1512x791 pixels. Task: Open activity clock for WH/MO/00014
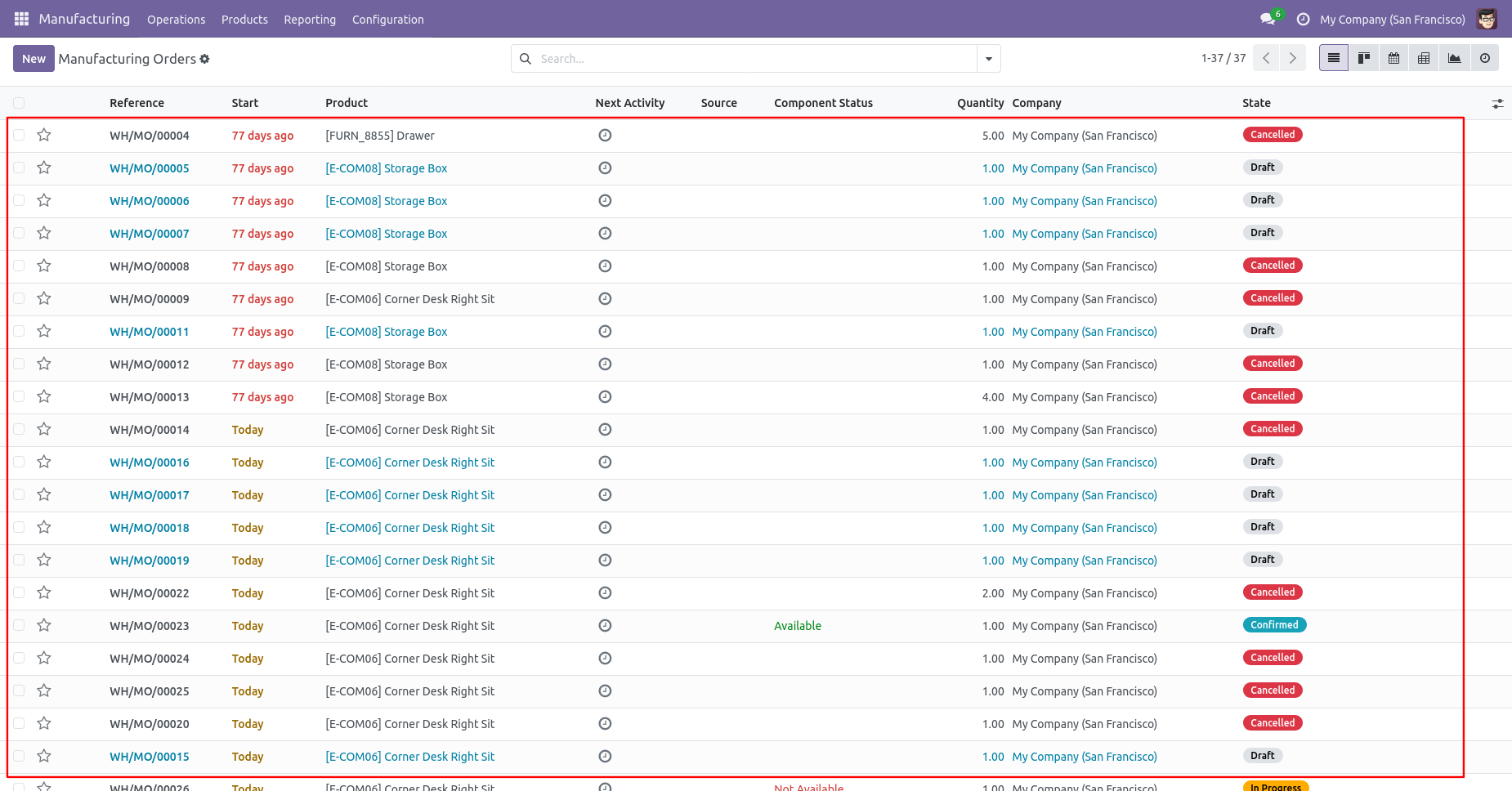(605, 429)
